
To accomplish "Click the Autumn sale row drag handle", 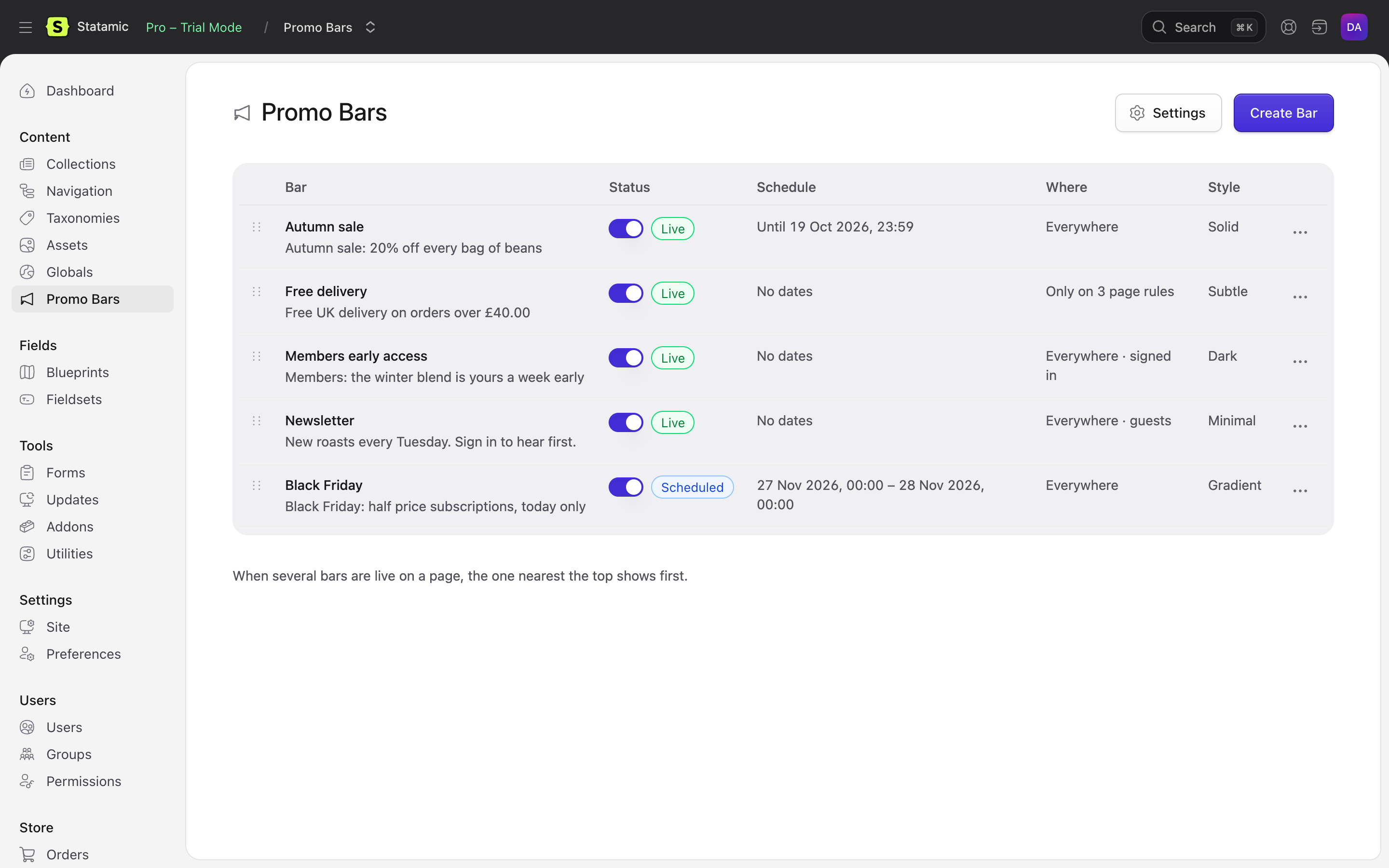I will coord(257,227).
